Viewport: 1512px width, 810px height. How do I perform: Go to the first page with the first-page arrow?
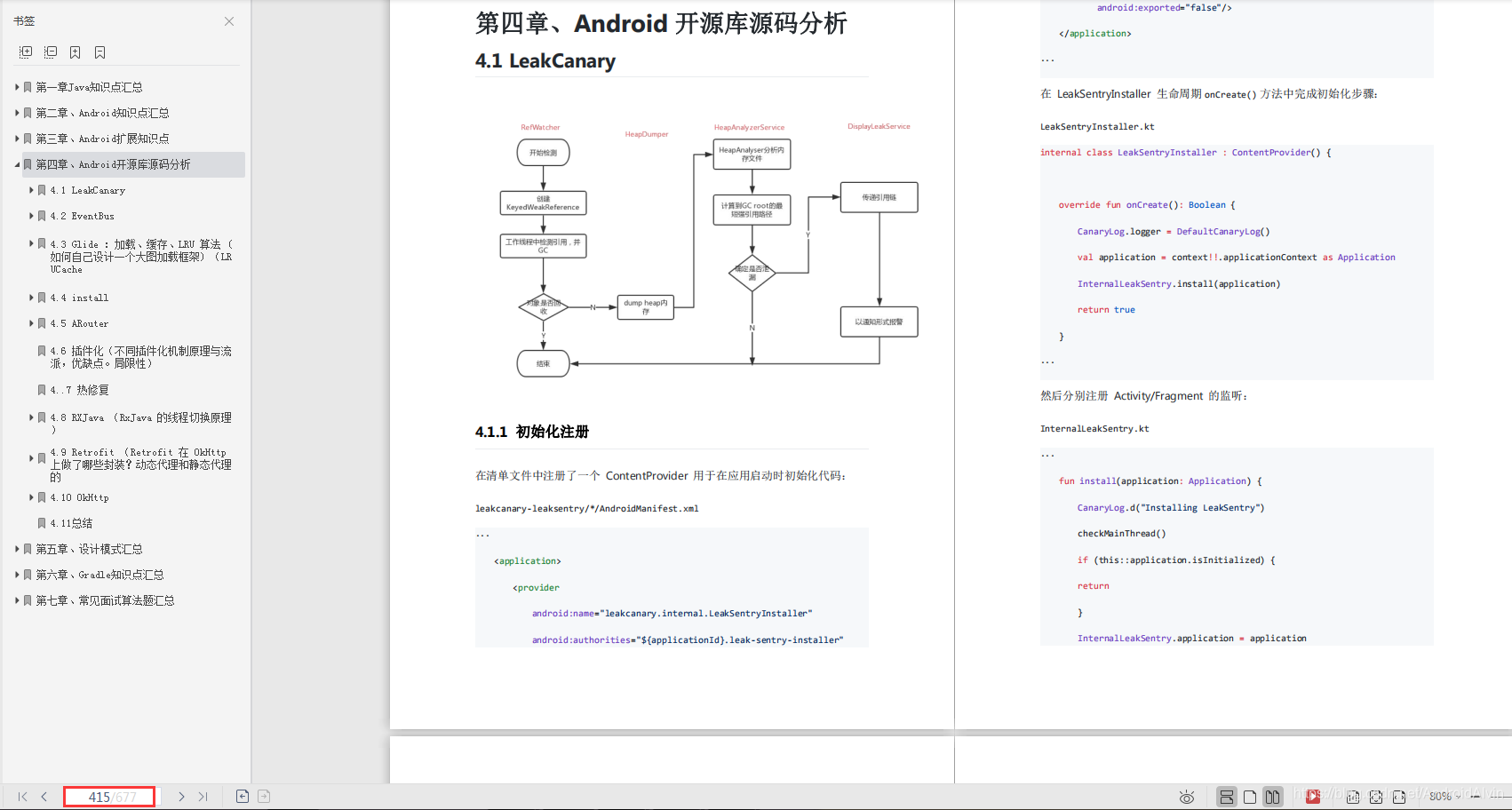pyautogui.click(x=23, y=797)
